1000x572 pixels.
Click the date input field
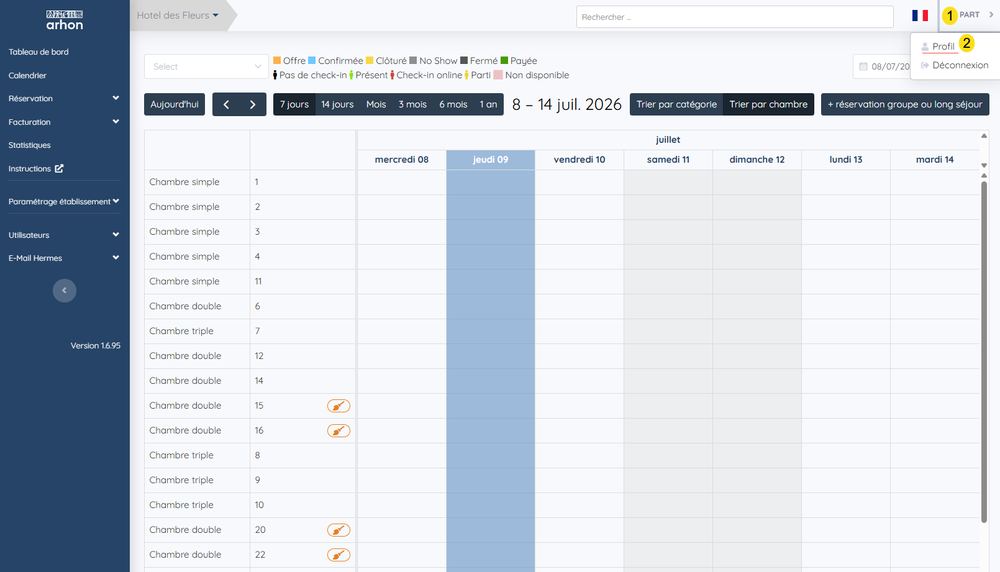pyautogui.click(x=882, y=66)
